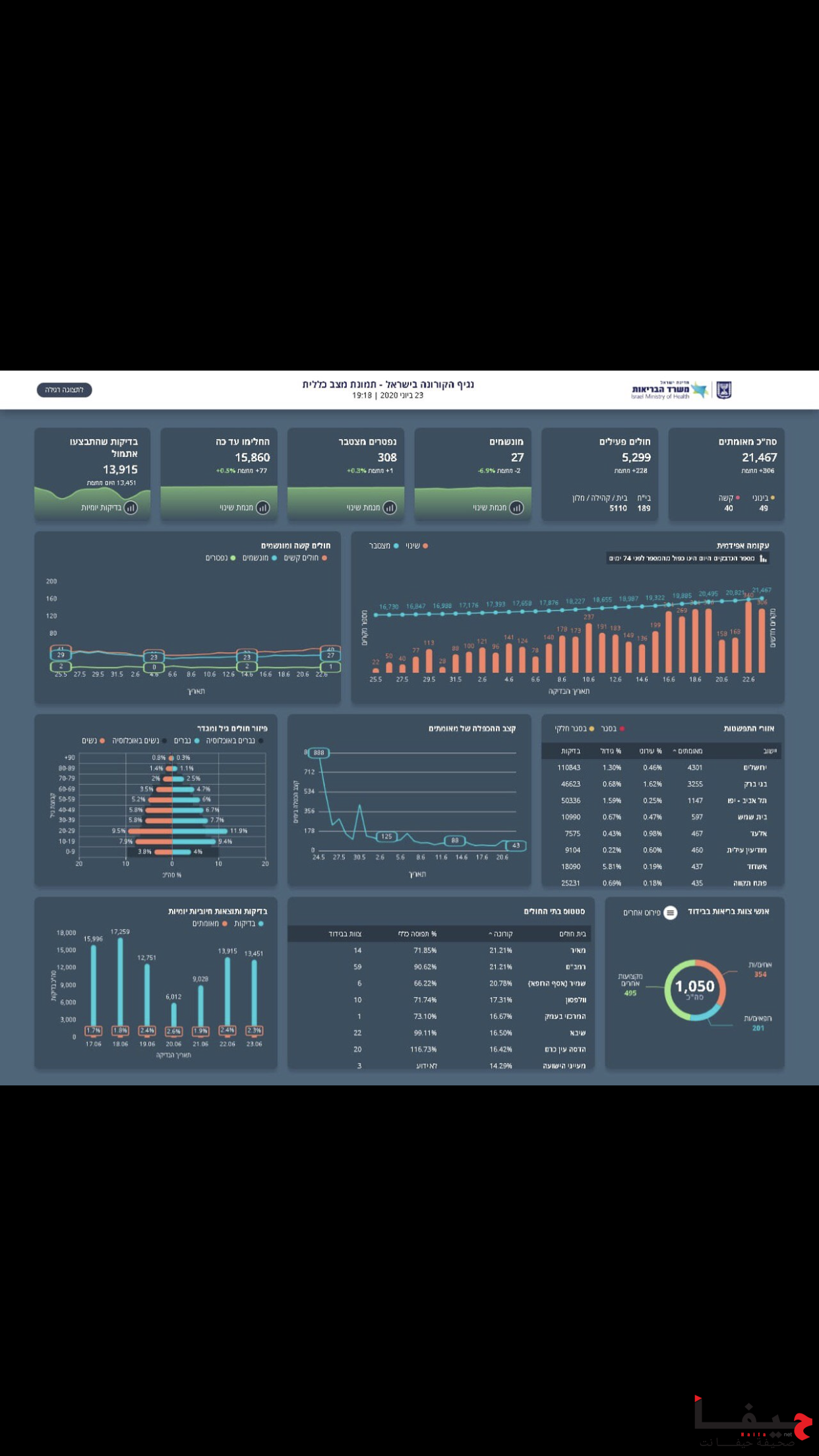Click the 'לתצוגה רגילה' button in the header
The height and width of the screenshot is (1456, 819).
pos(64,390)
